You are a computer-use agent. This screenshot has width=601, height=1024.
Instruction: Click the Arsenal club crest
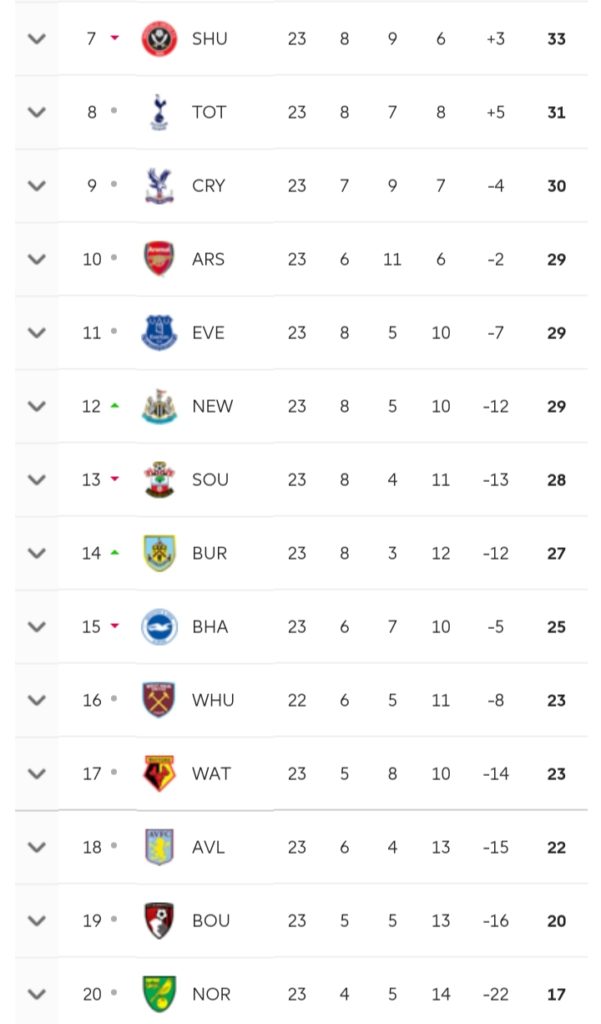159,259
